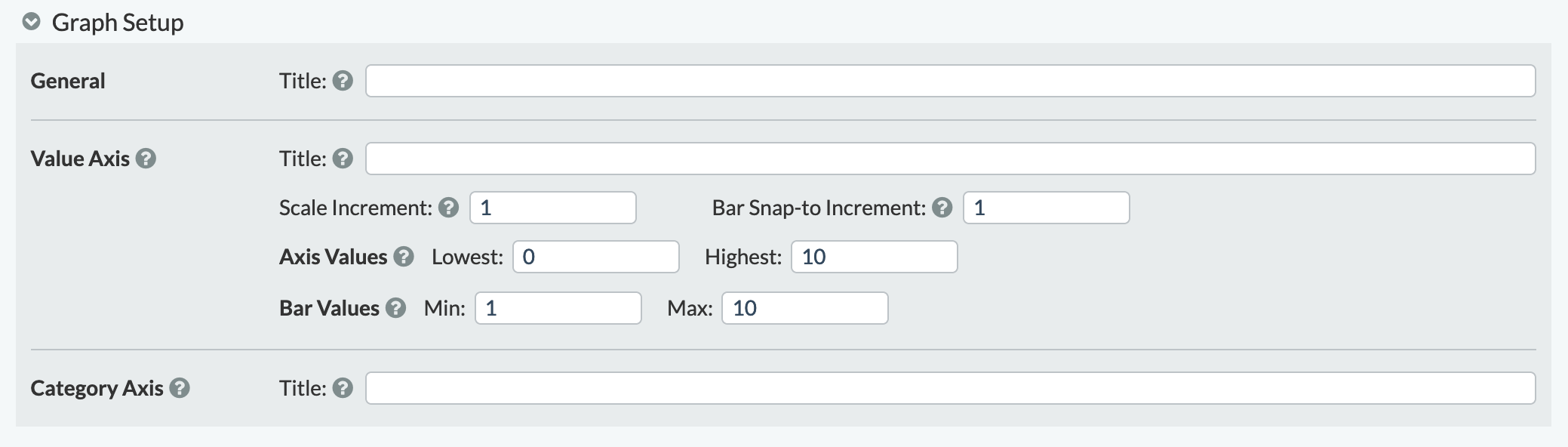Image resolution: width=1568 pixels, height=447 pixels.
Task: Collapse the Graph Setup section
Action: (x=31, y=22)
